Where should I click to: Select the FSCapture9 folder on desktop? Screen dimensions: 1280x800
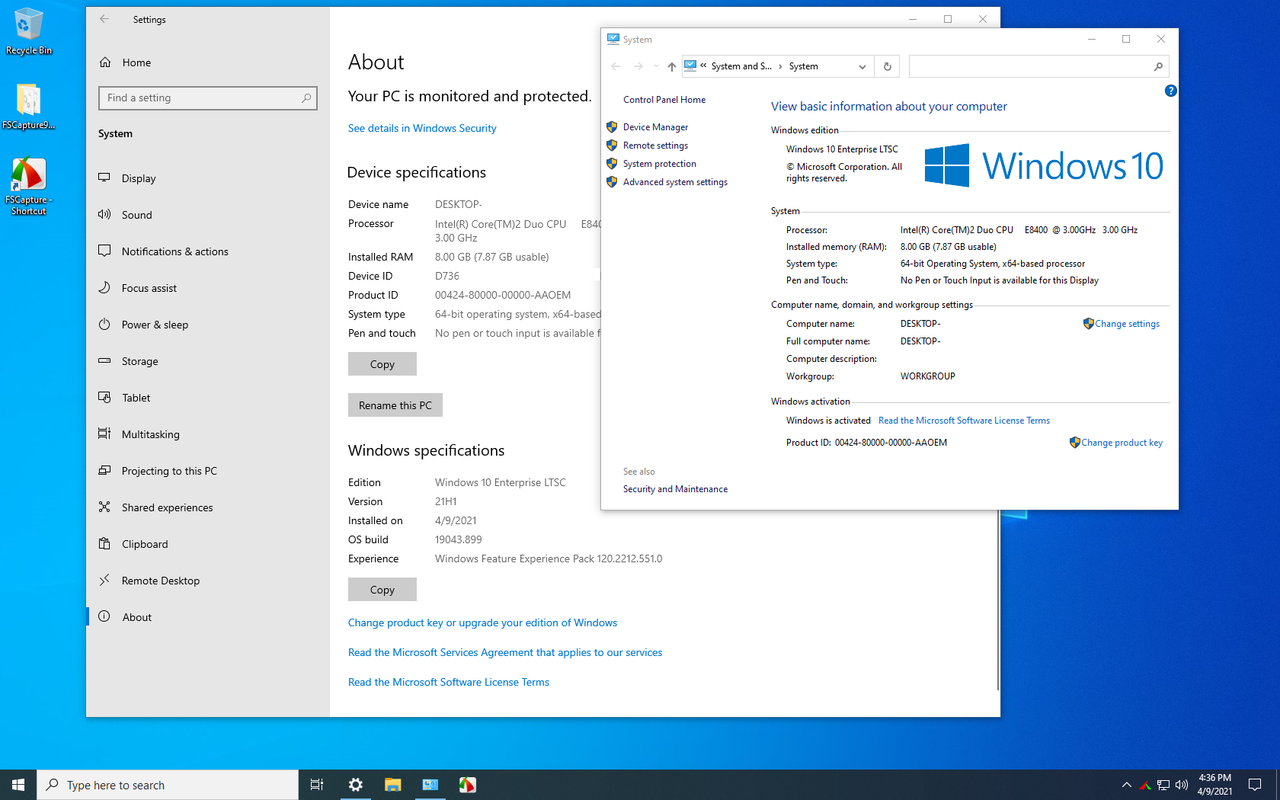(28, 107)
